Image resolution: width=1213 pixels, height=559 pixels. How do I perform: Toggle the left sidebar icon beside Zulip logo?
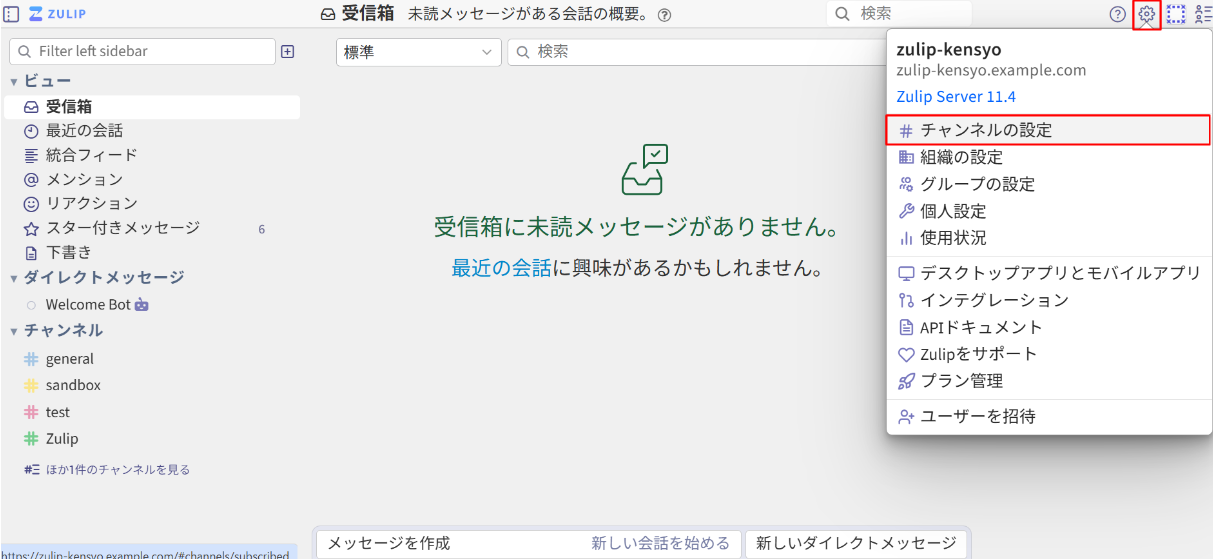(12, 14)
